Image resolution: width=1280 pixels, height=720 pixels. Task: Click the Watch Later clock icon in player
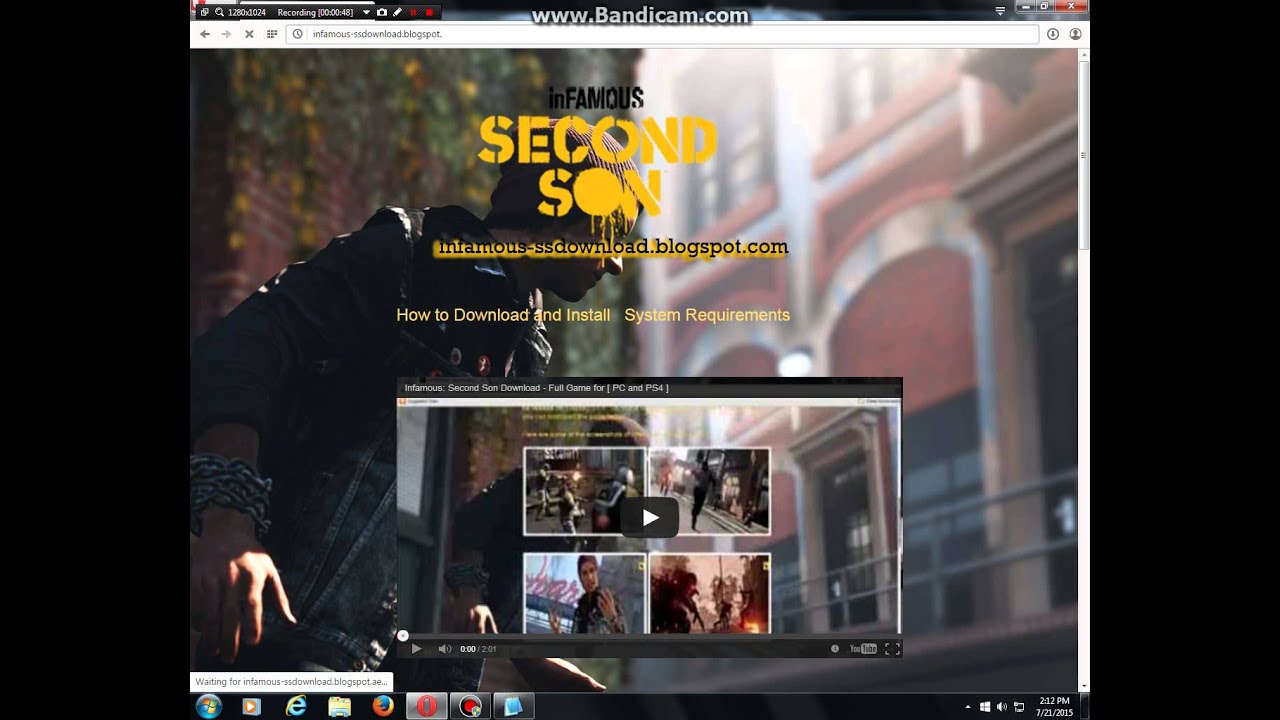pyautogui.click(x=835, y=648)
